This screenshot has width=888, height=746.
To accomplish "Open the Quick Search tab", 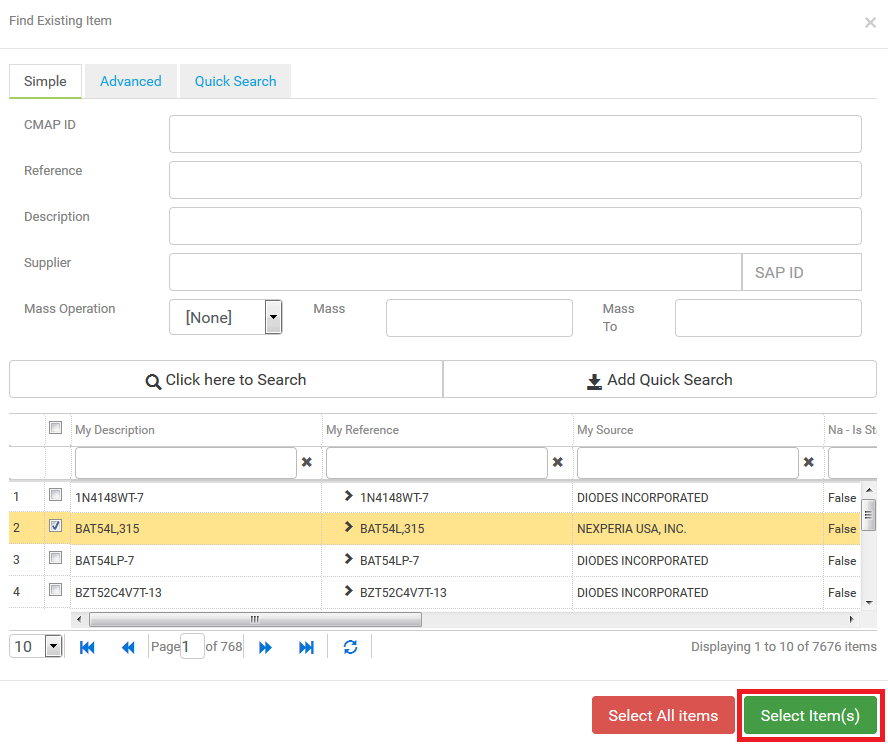I will pyautogui.click(x=235, y=81).
